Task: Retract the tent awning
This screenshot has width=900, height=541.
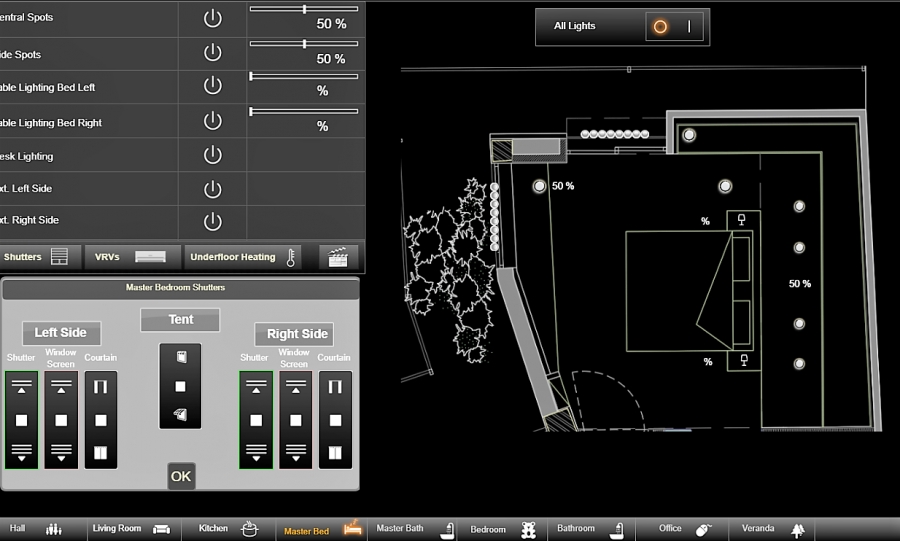Action: (x=181, y=357)
